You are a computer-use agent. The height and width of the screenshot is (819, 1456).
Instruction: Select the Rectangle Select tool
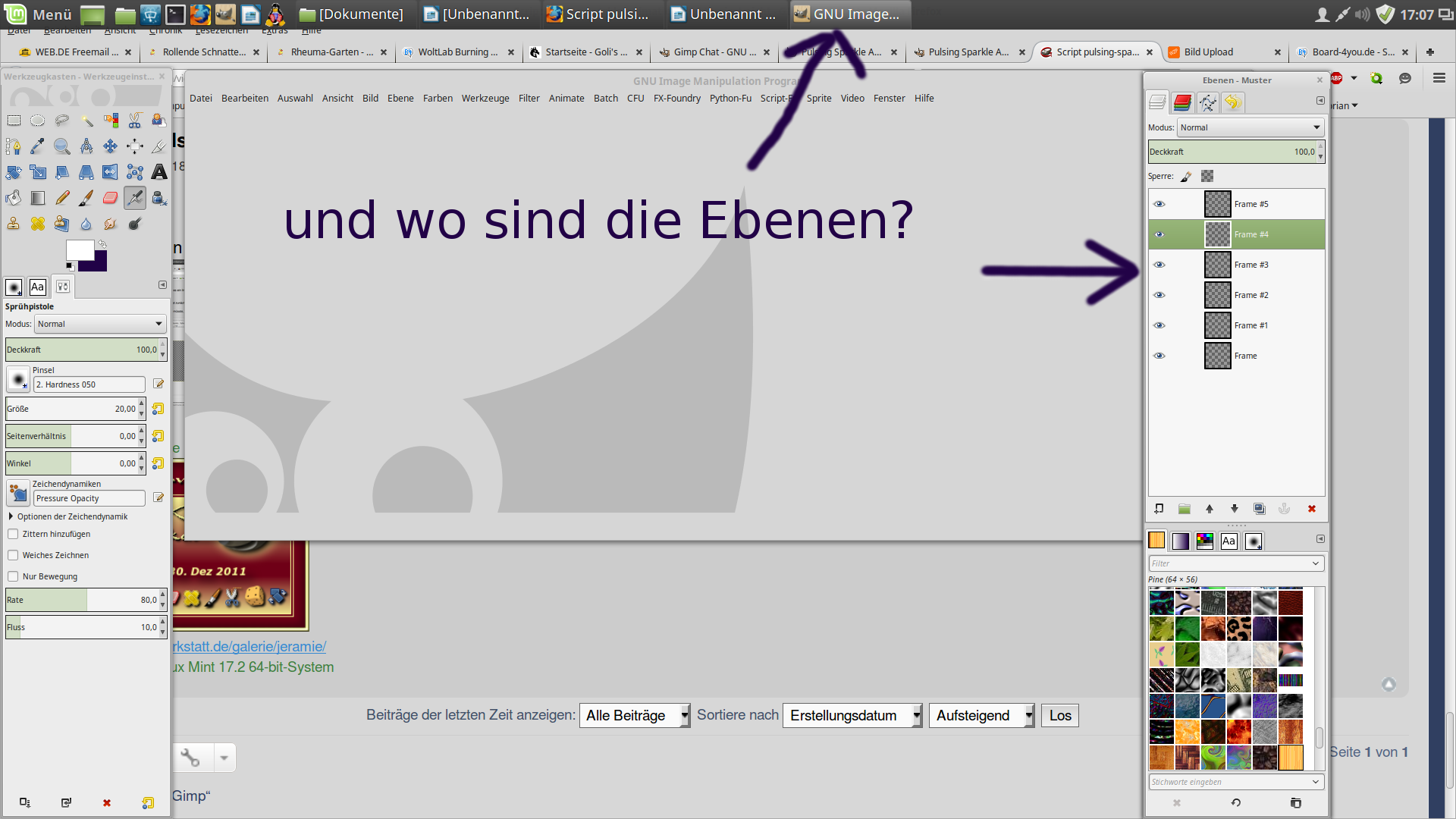pyautogui.click(x=14, y=121)
